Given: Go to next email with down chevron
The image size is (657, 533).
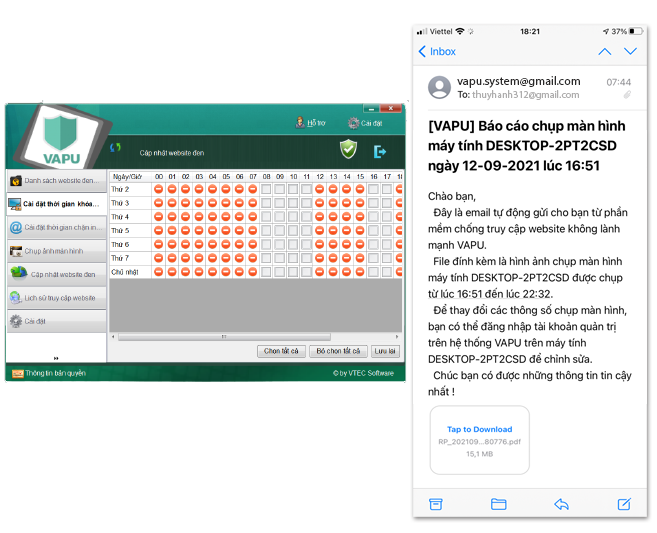Looking at the screenshot, I should point(631,51).
